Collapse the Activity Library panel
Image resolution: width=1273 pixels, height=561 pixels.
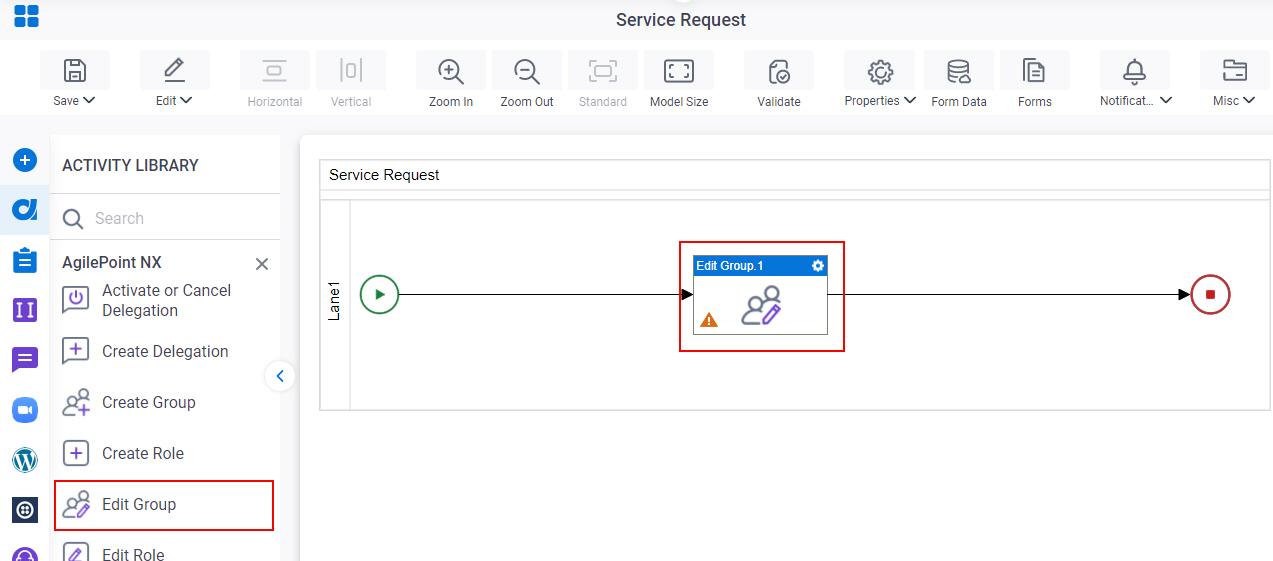pos(280,376)
